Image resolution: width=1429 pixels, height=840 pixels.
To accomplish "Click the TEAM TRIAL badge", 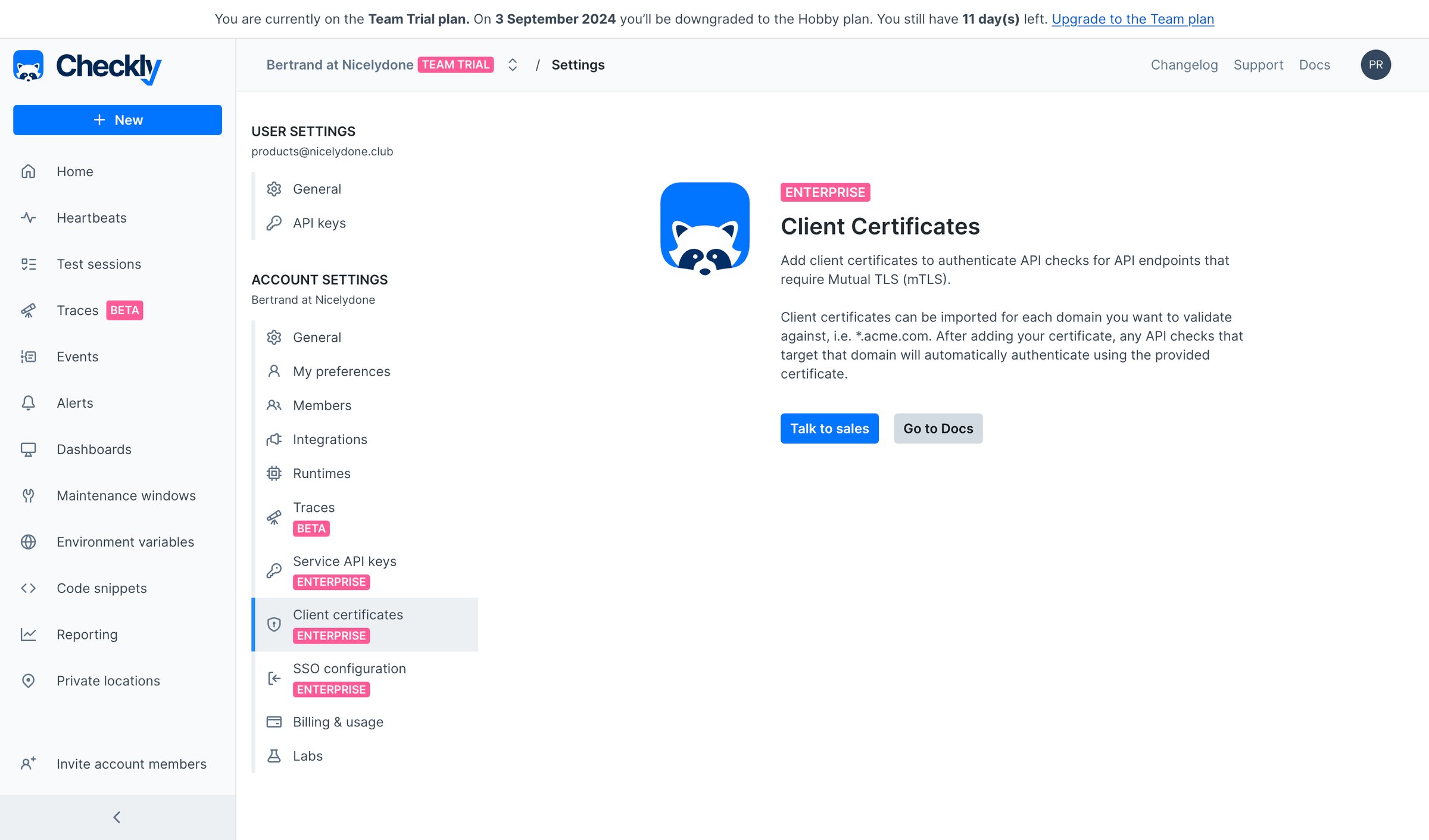I will point(455,65).
